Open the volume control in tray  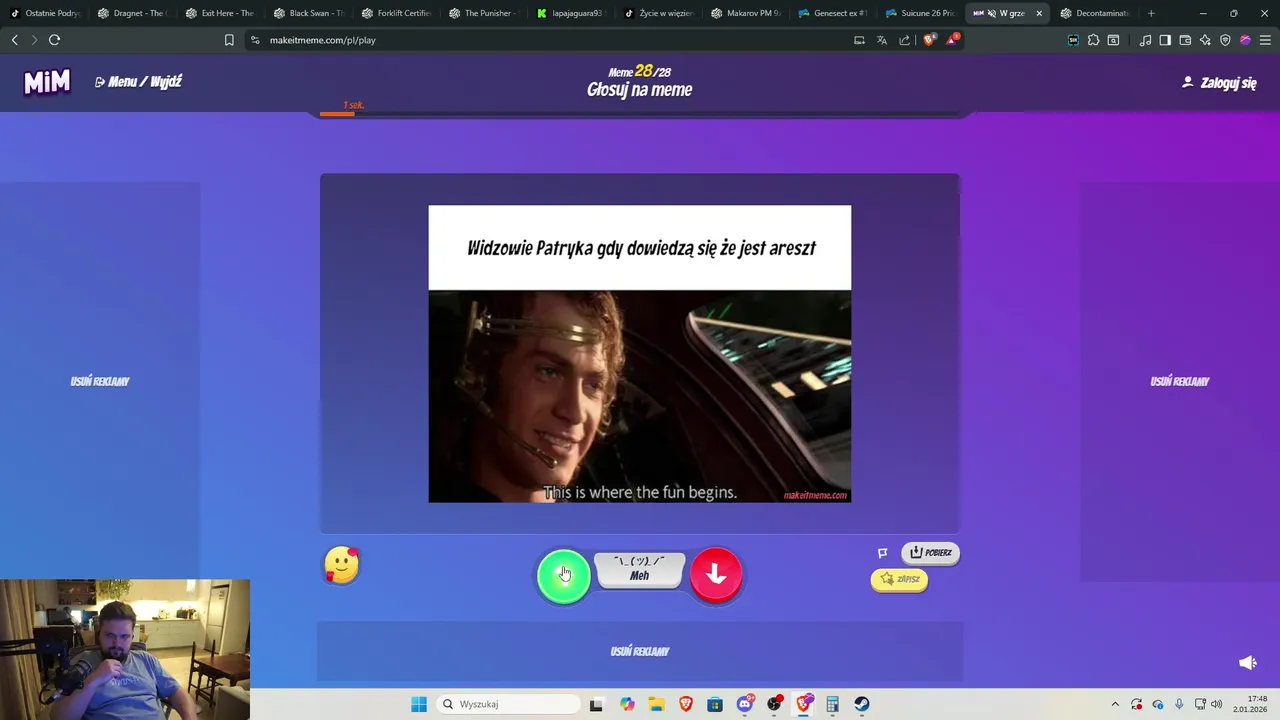tap(1217, 704)
